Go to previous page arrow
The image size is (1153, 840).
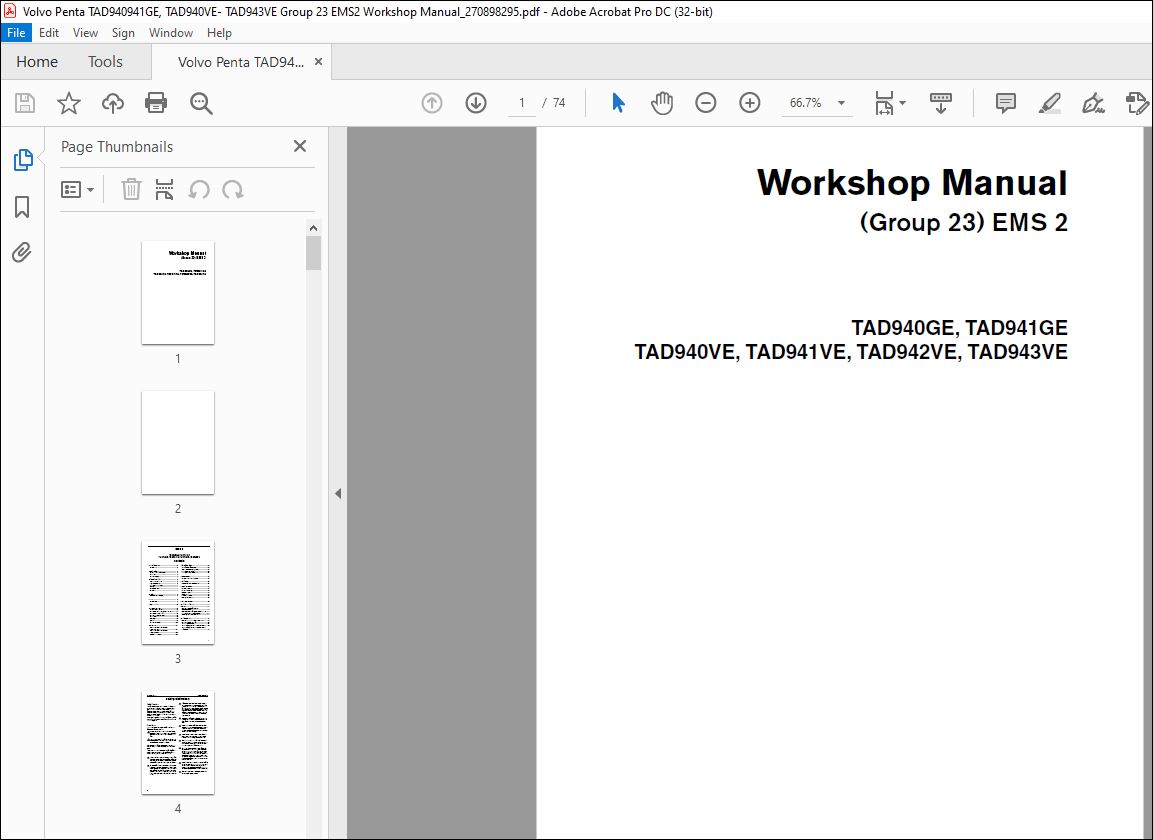[432, 103]
